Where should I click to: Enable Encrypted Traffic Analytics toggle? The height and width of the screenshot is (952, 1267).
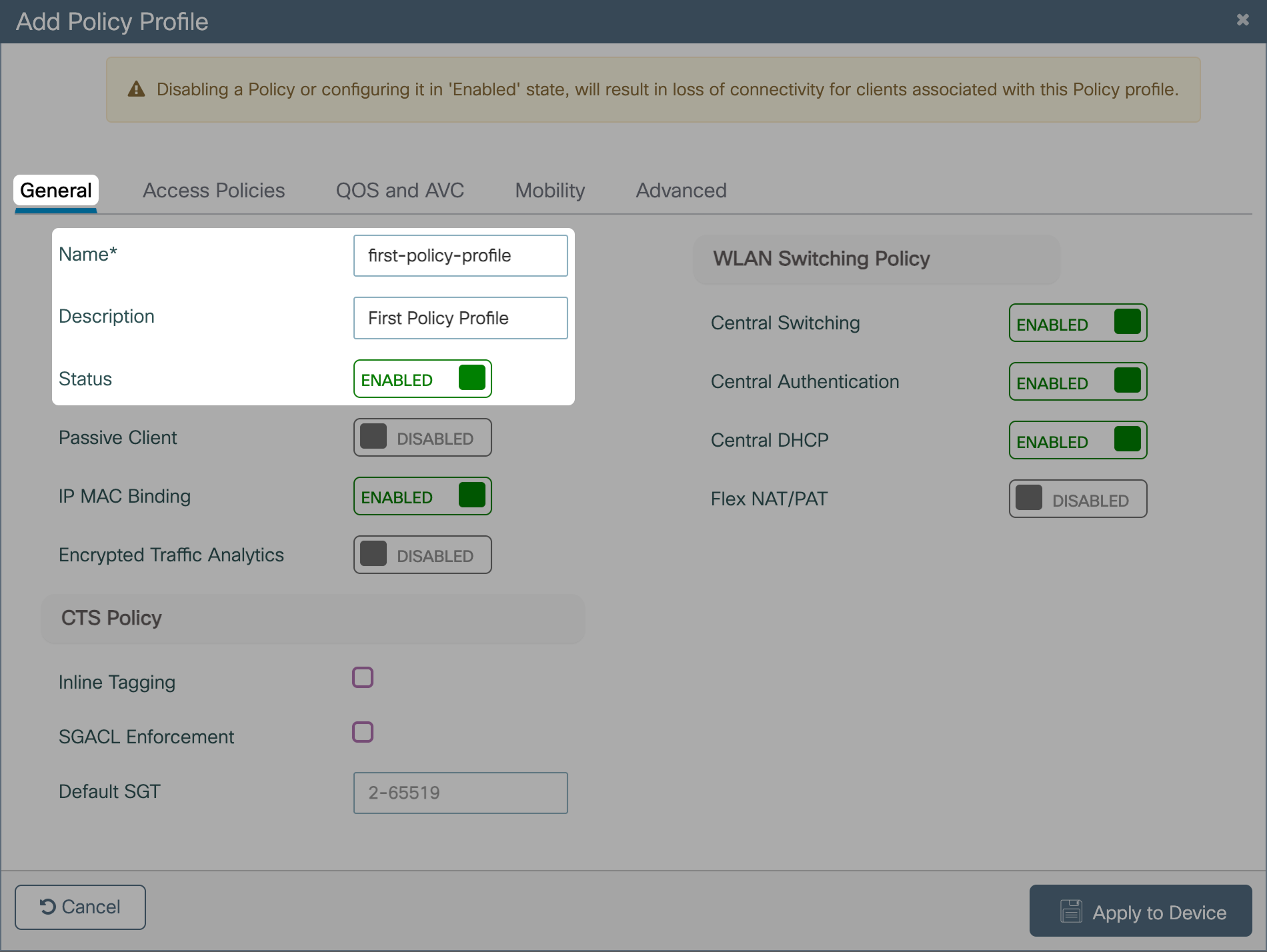422,555
